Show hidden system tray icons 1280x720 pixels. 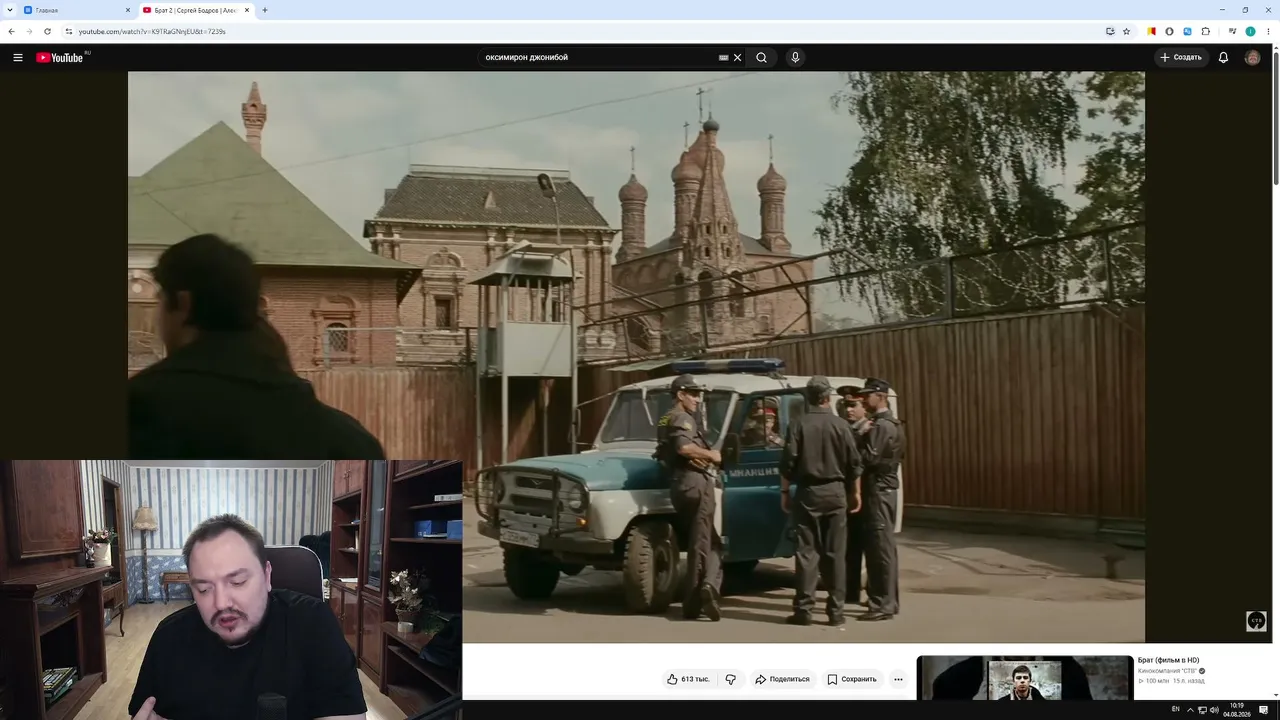[x=1190, y=709]
